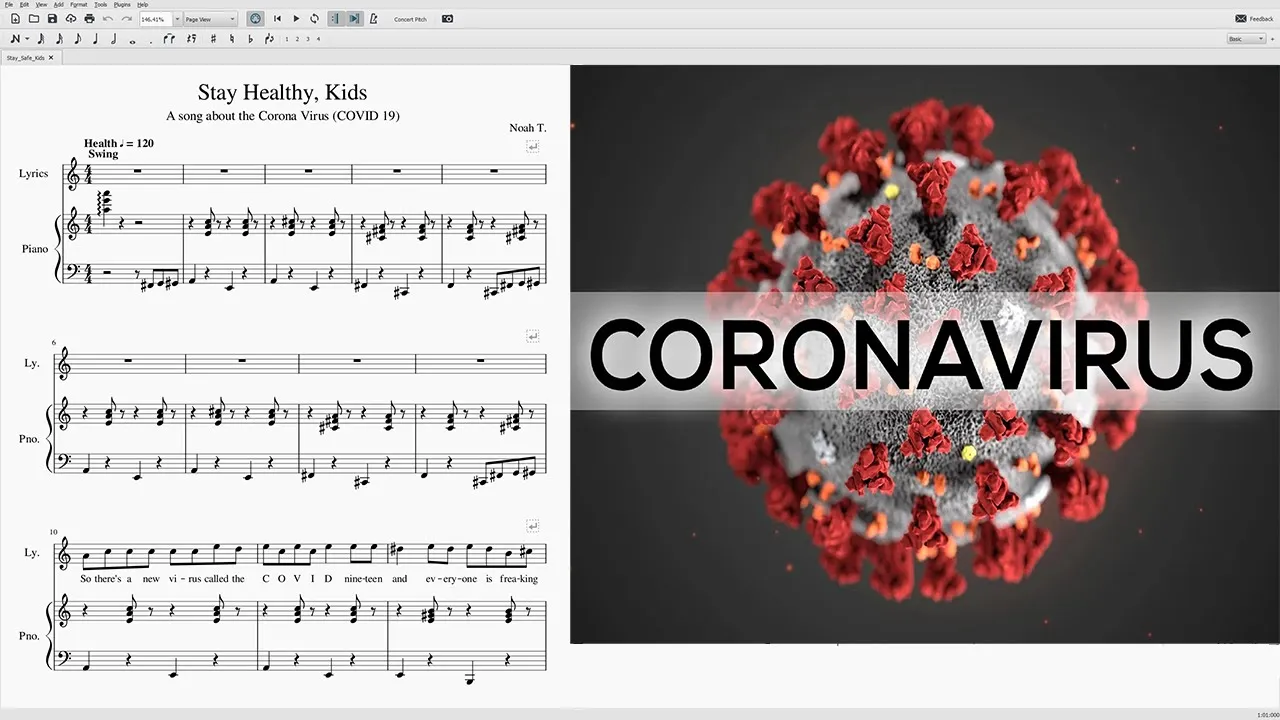Open the Basic workspace dropdown
The width and height of the screenshot is (1280, 720).
(x=1246, y=39)
